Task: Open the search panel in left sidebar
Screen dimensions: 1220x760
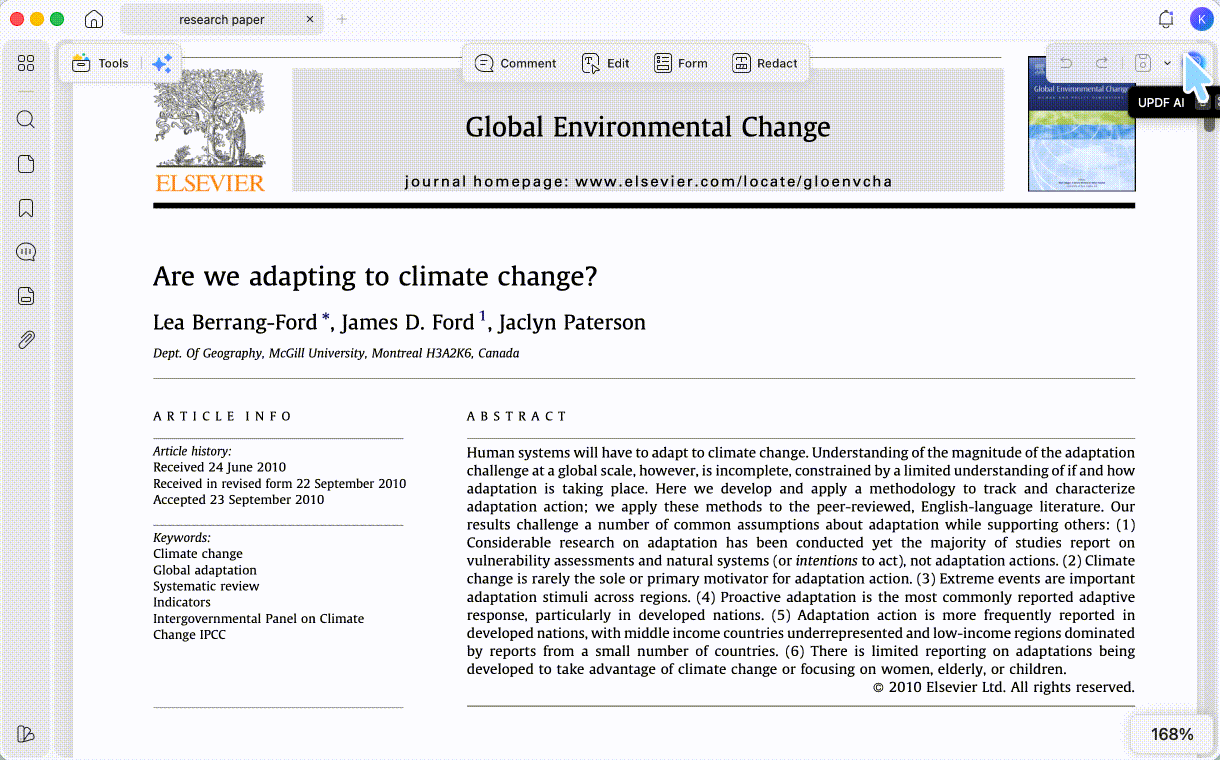Action: point(26,120)
